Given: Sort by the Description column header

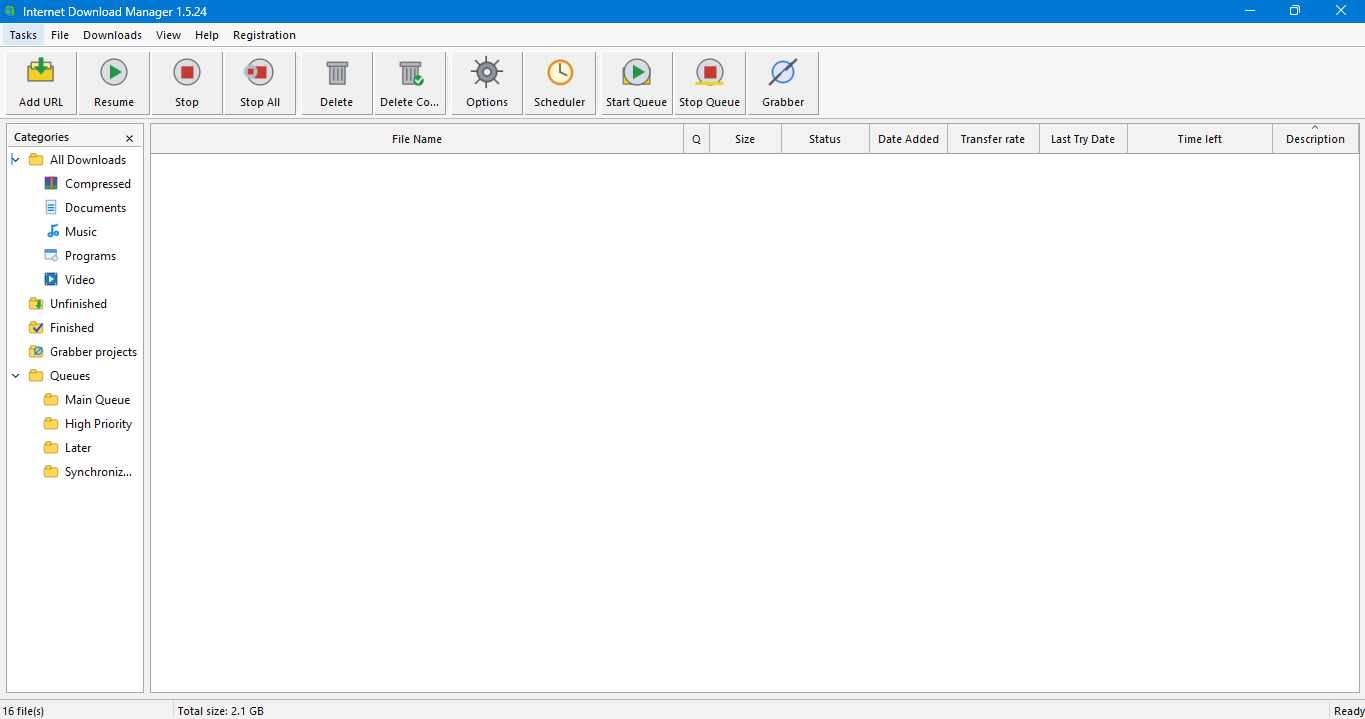Looking at the screenshot, I should coord(1315,139).
